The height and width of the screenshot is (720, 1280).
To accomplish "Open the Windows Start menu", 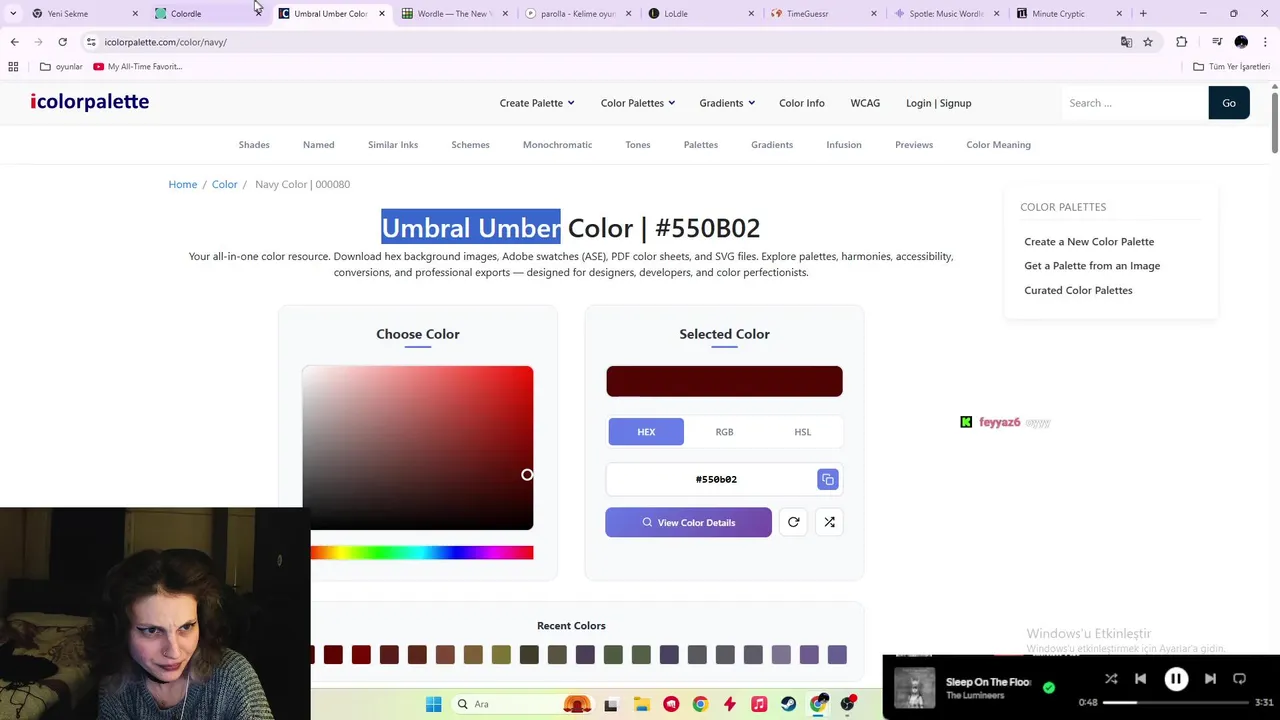I will click(x=433, y=705).
